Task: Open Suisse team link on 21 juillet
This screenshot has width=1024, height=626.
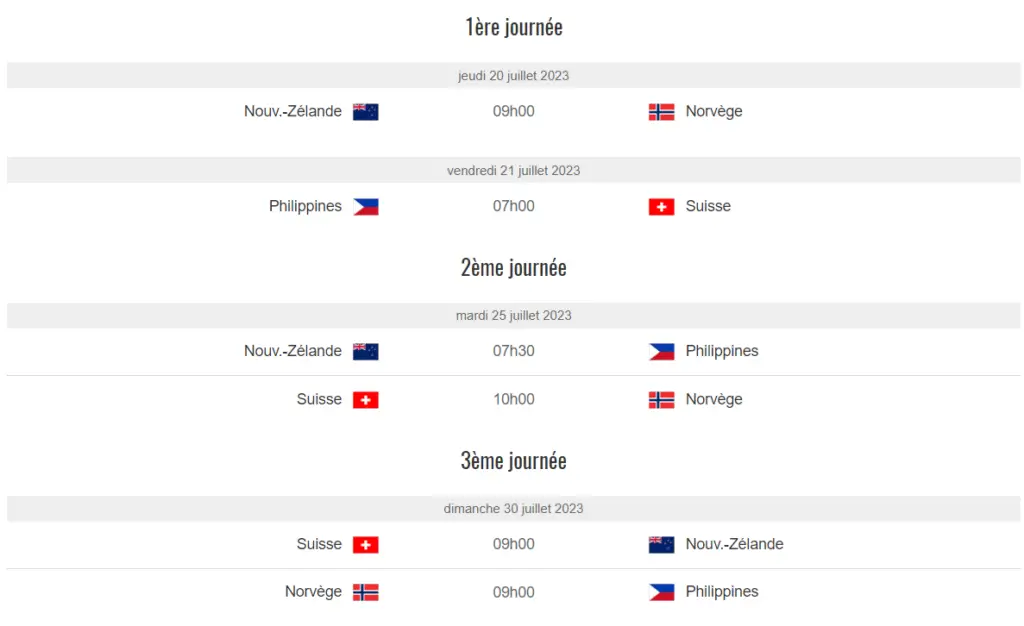Action: click(x=708, y=206)
